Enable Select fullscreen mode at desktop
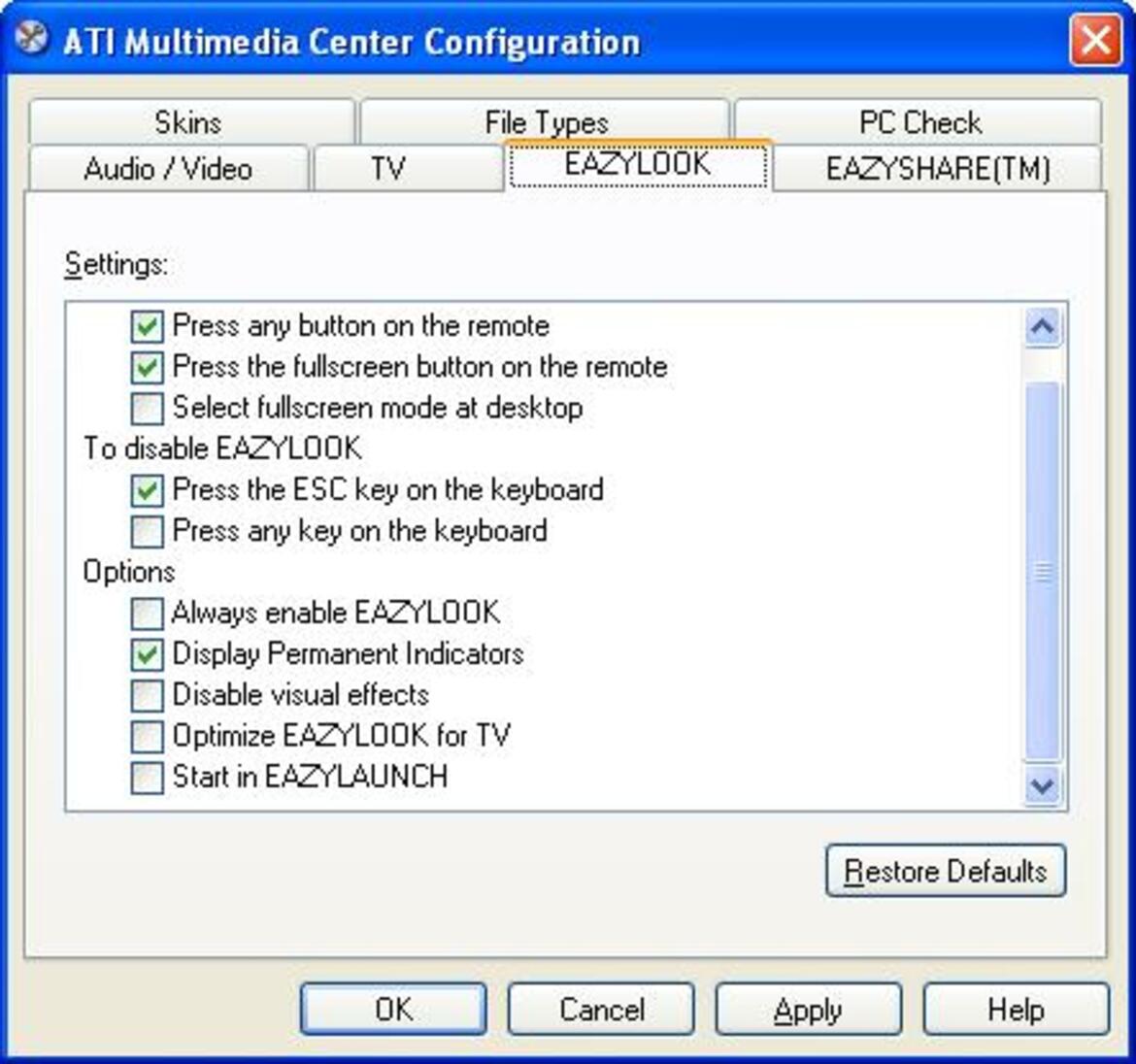This screenshot has height=1064, width=1136. (x=147, y=409)
